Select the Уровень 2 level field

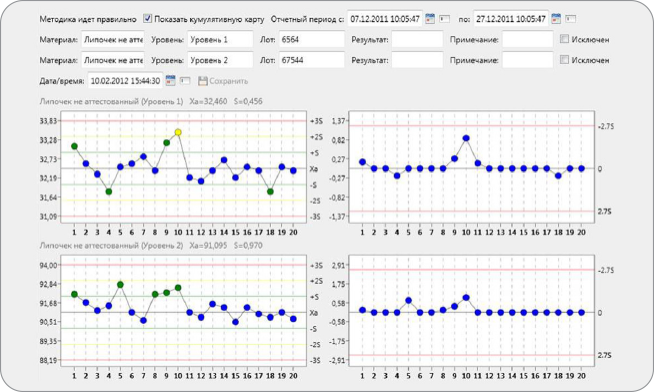click(220, 60)
